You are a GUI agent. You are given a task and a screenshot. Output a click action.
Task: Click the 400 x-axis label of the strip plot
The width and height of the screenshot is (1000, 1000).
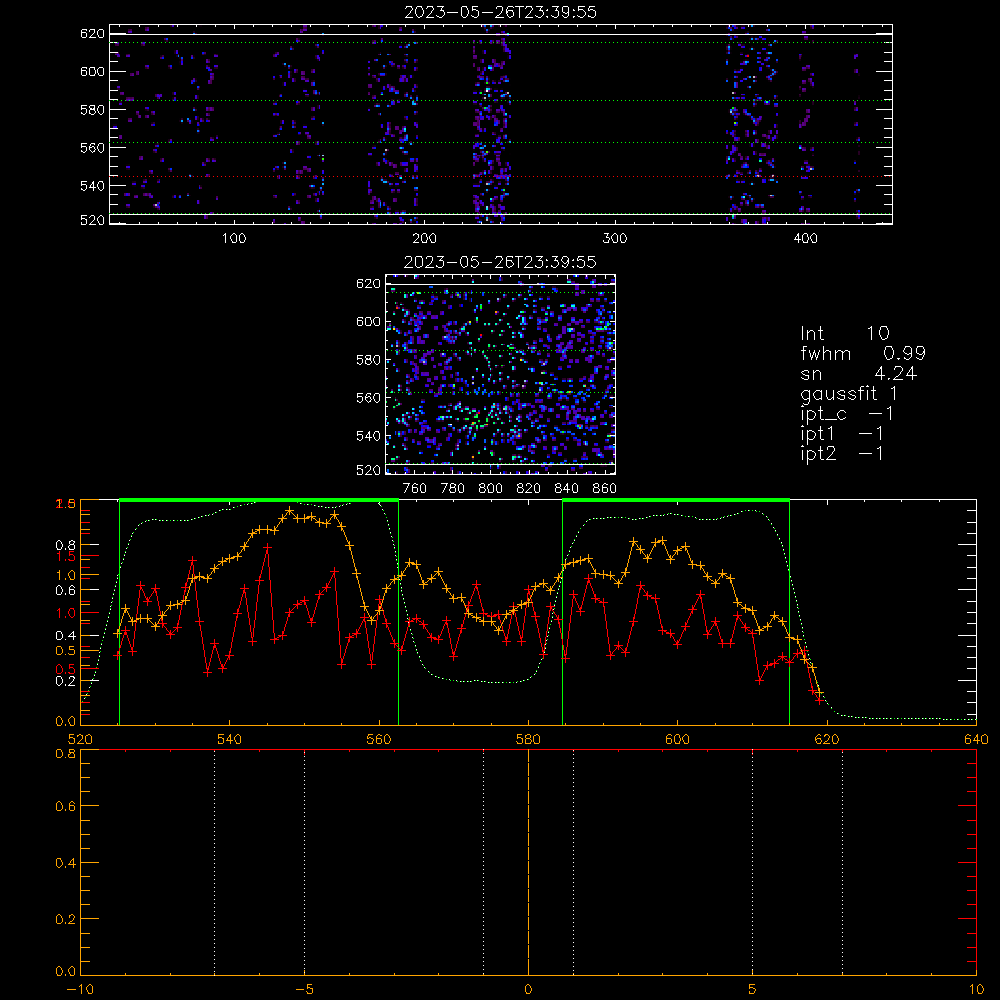tap(805, 239)
